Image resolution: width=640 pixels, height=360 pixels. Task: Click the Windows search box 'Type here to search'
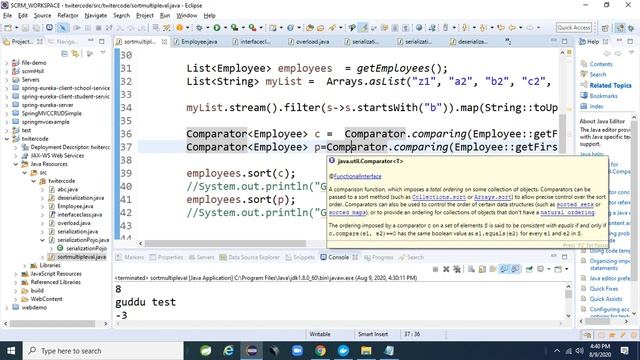(104, 351)
